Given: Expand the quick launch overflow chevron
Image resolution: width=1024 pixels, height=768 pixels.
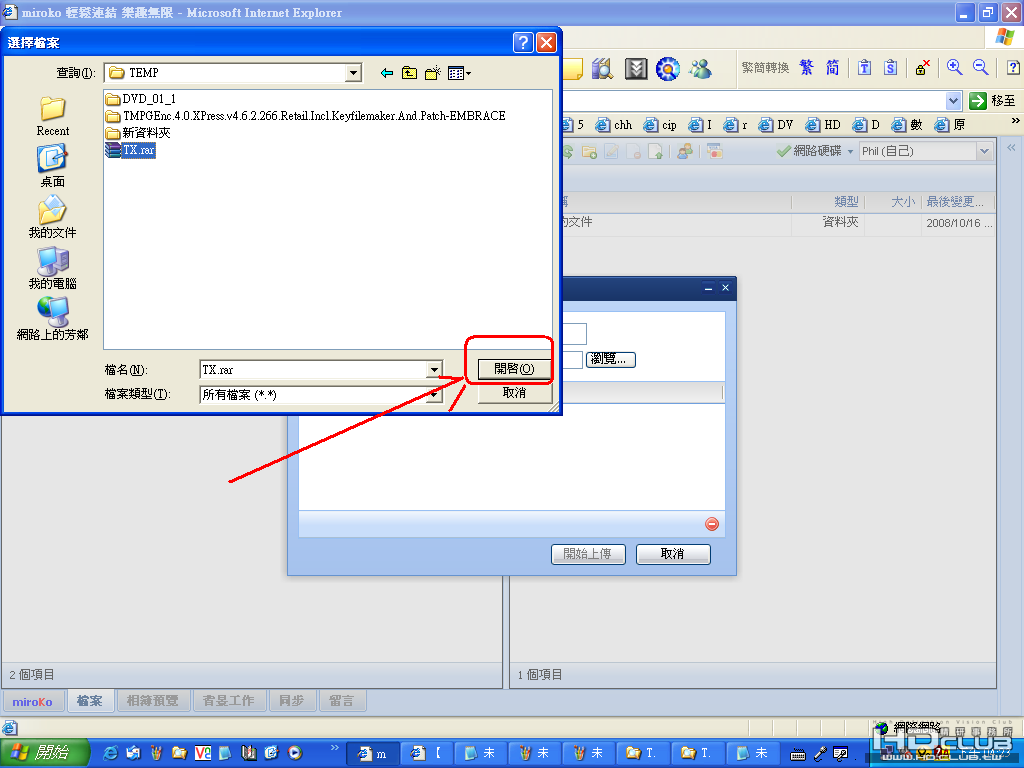Looking at the screenshot, I should [x=335, y=748].
